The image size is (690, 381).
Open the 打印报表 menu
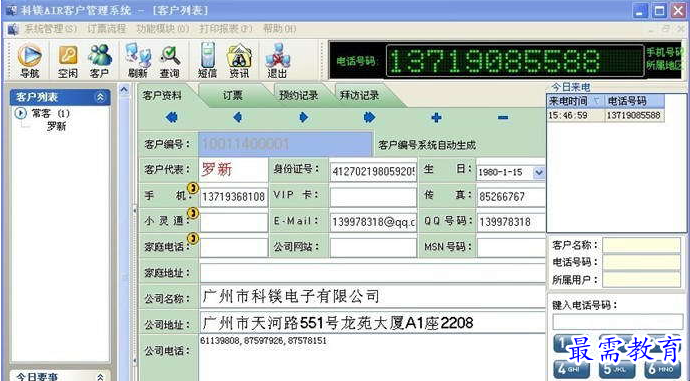click(x=226, y=29)
